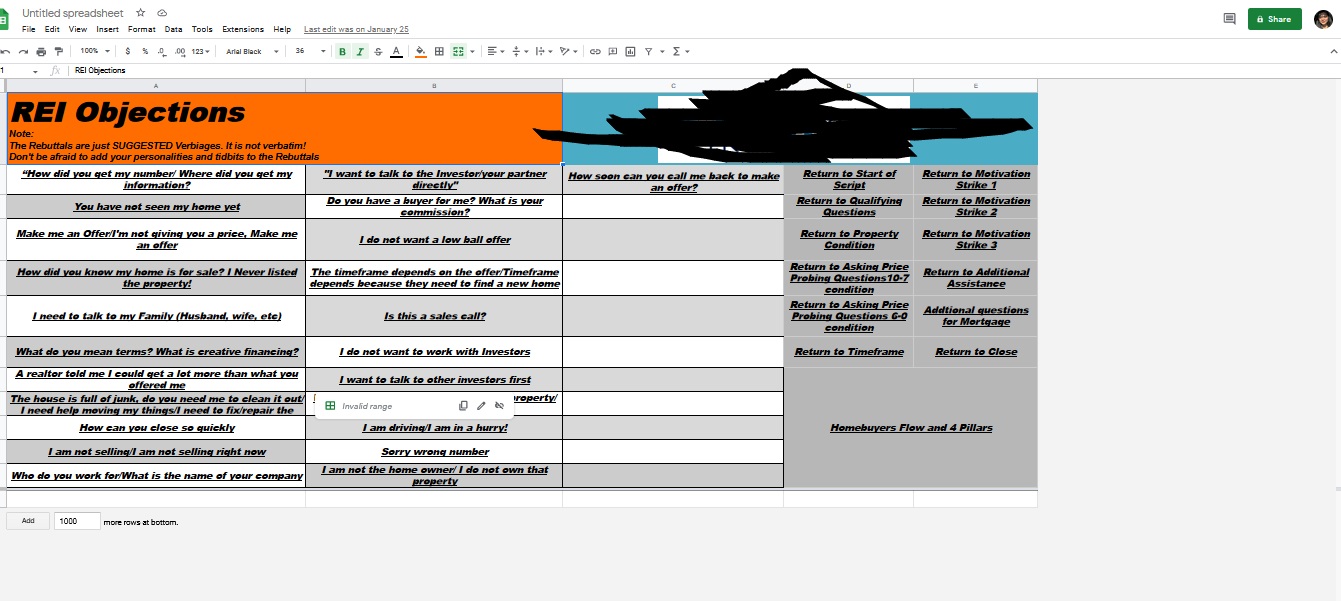Viewport: 1341px width, 601px height.
Task: Open the fill color picker
Action: pos(421,51)
